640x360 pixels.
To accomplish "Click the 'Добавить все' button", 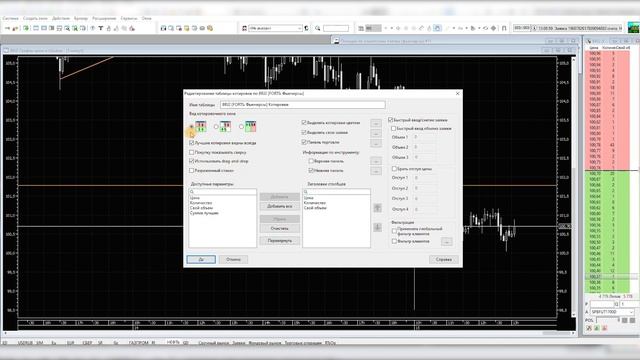I will 280,207.
